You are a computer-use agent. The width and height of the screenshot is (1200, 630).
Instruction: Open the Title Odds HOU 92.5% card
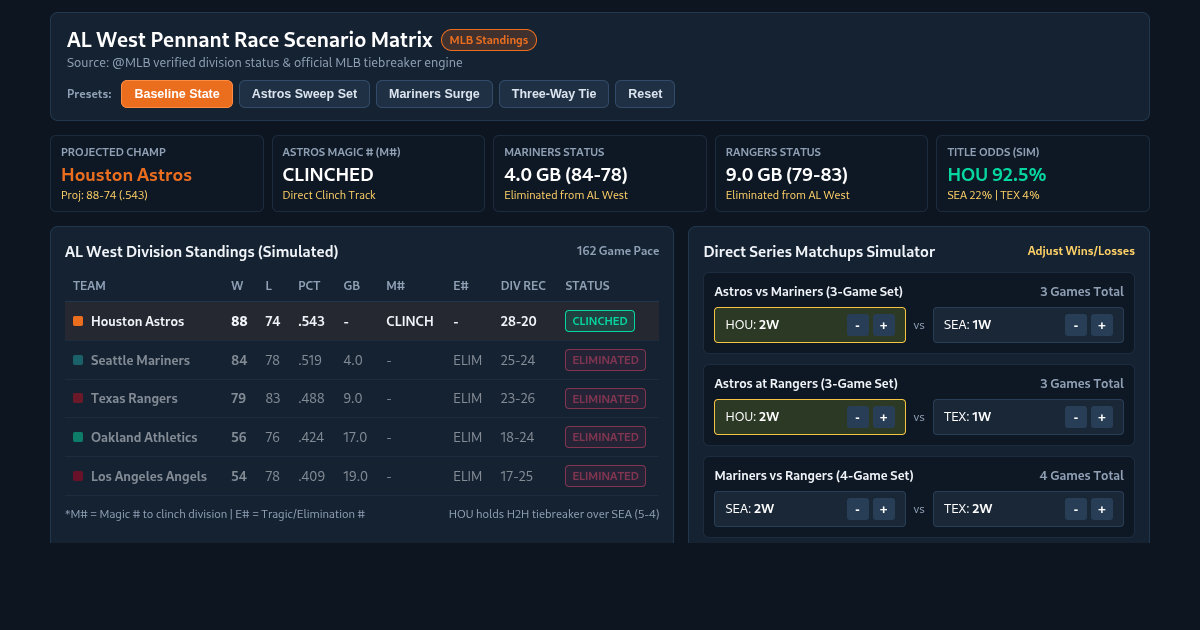coord(1043,174)
